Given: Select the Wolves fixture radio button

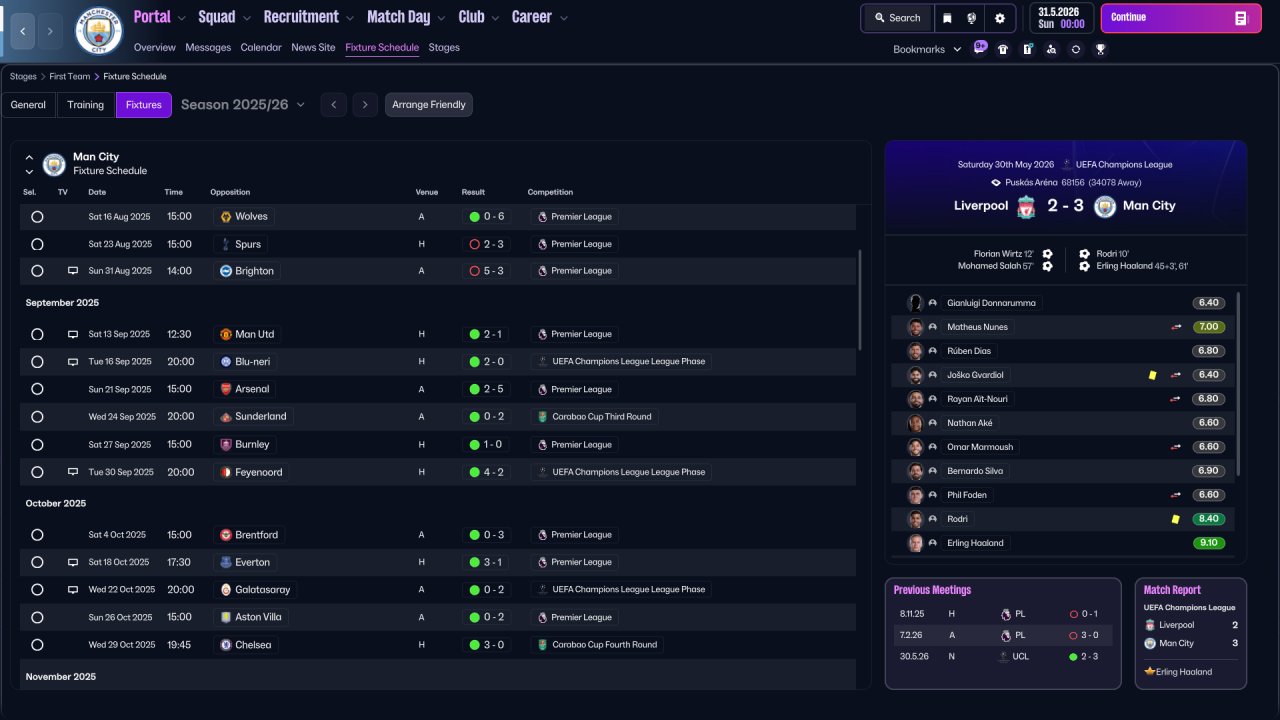Looking at the screenshot, I should click(37, 216).
